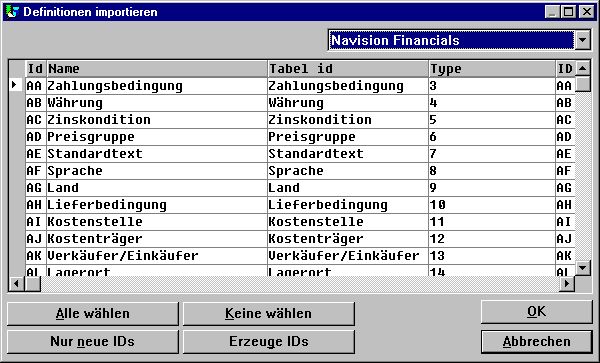The image size is (600, 363).
Task: Click the Tabel id column header
Action: (348, 69)
